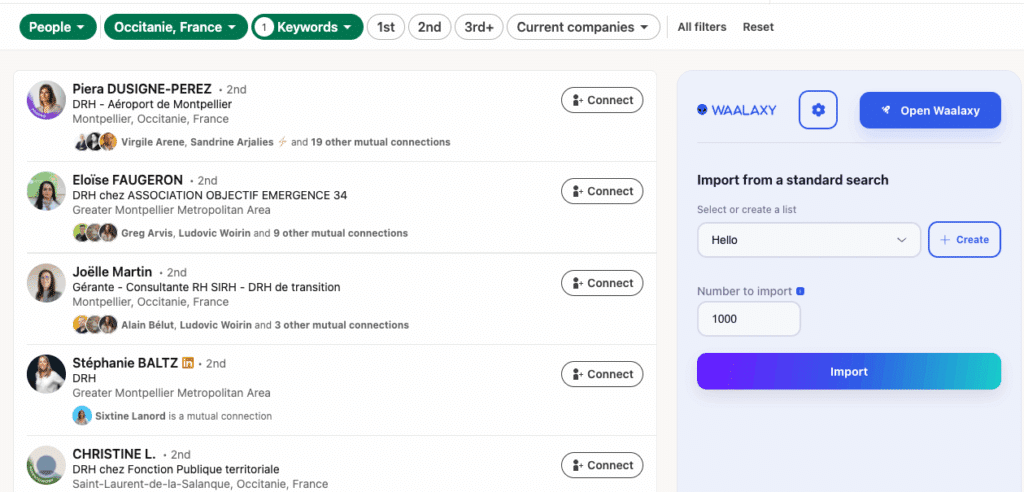1024x492 pixels.
Task: Reset the search filters
Action: coord(758,27)
